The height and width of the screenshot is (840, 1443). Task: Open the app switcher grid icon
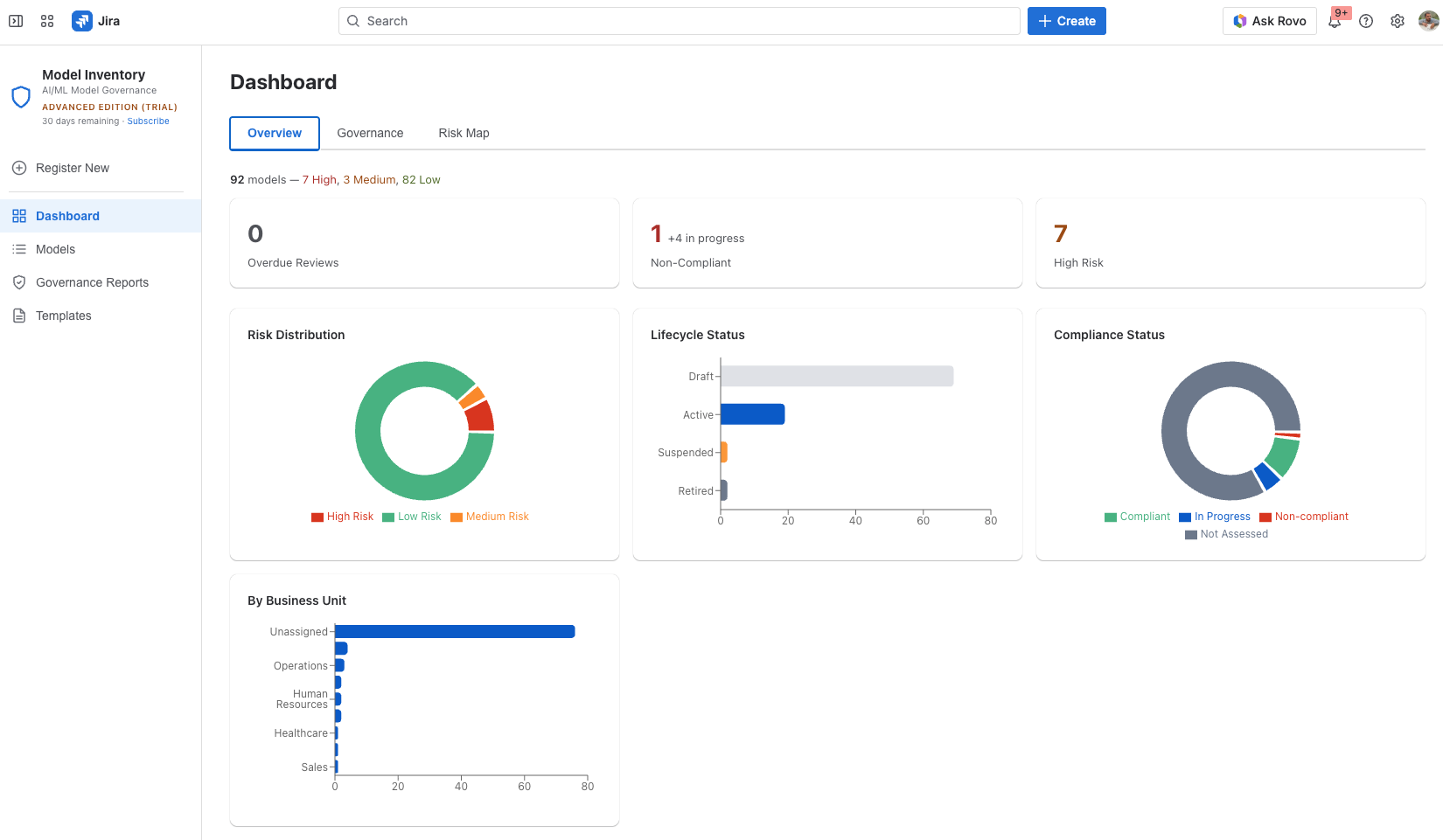tap(46, 20)
